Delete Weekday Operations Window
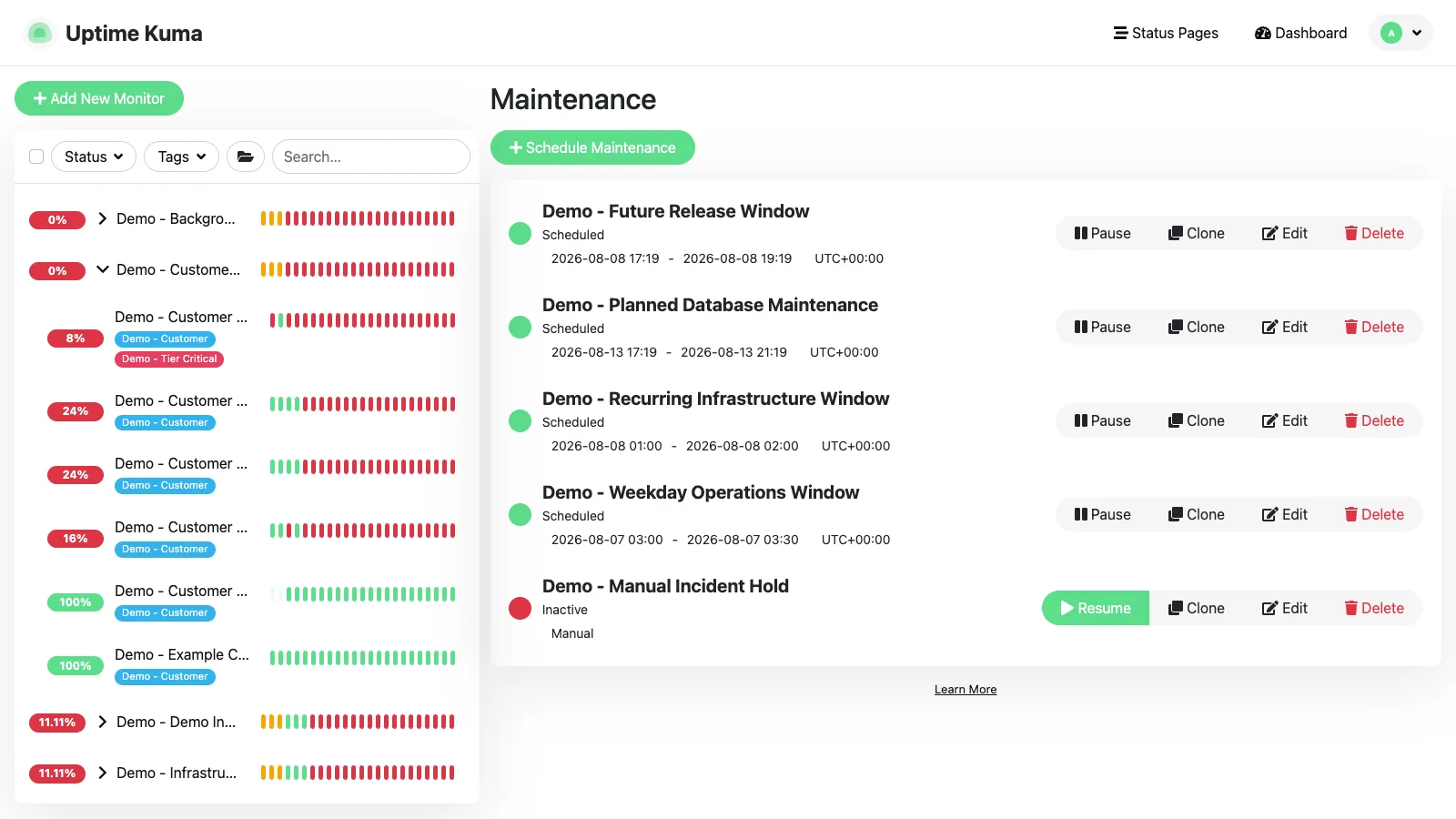Screen dimensions: 1456x819 point(1374,514)
